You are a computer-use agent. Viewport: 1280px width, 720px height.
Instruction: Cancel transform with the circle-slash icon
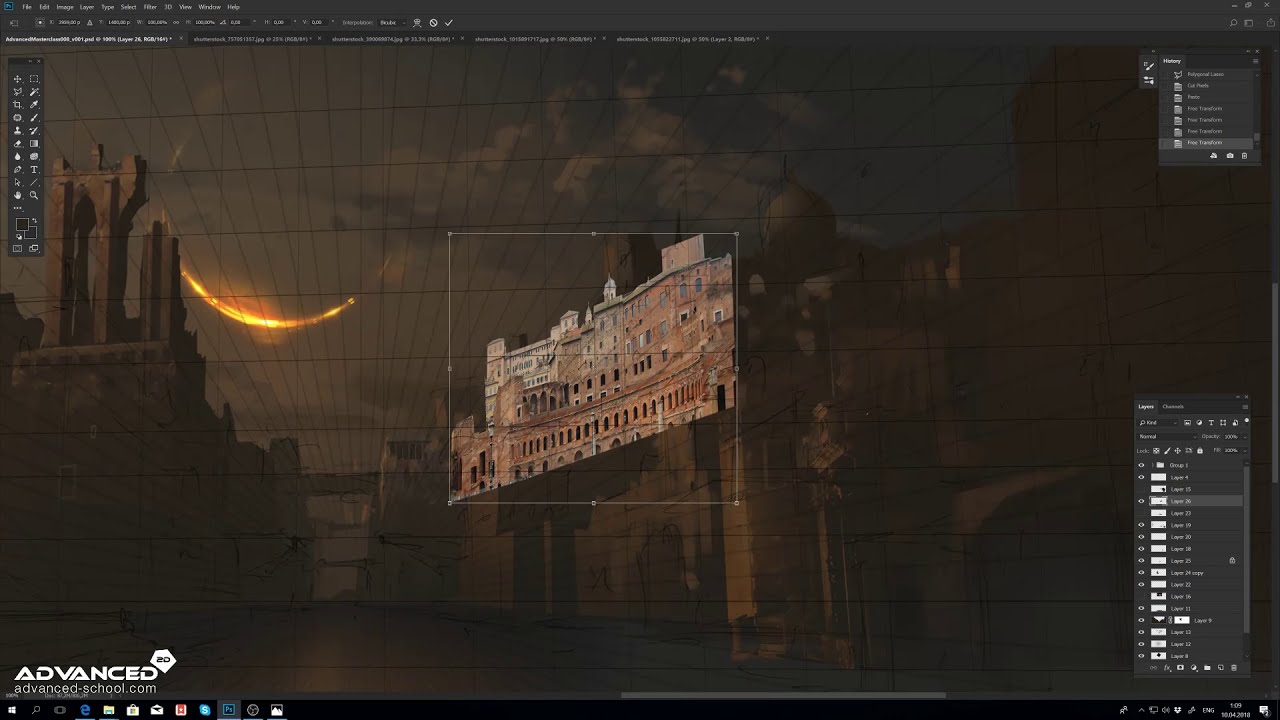coord(433,22)
